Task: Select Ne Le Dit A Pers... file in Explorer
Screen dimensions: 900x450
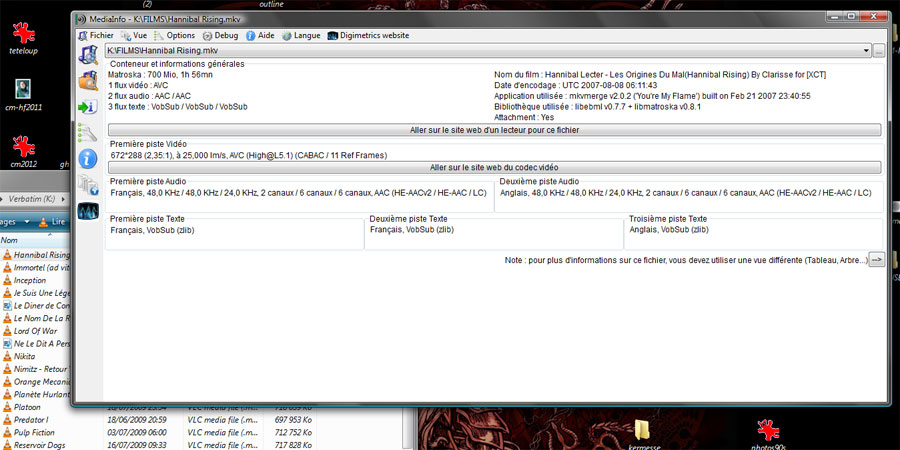Action: (x=36, y=343)
